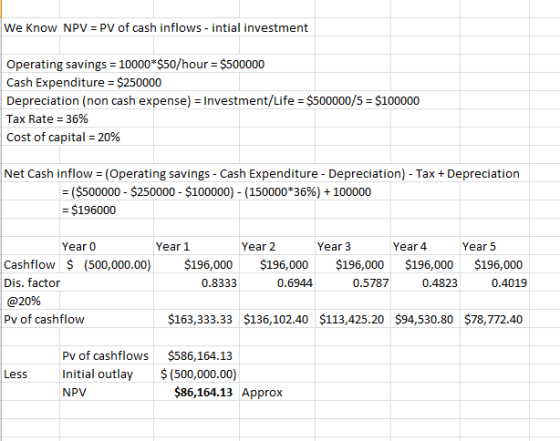The height and width of the screenshot is (441, 560).
Task: Select the = $196000 result cell
Action: [89, 210]
